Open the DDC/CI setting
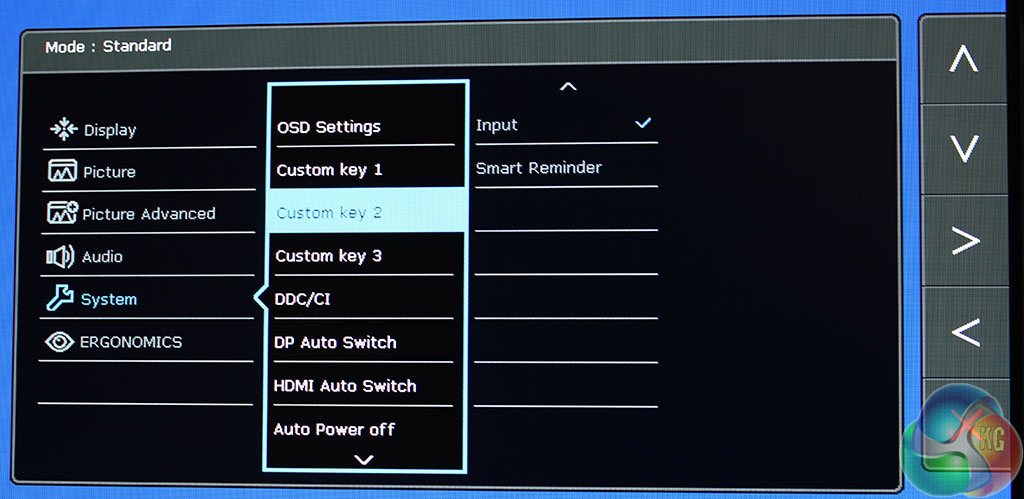Screen dimensions: 1024x499 pos(364,299)
